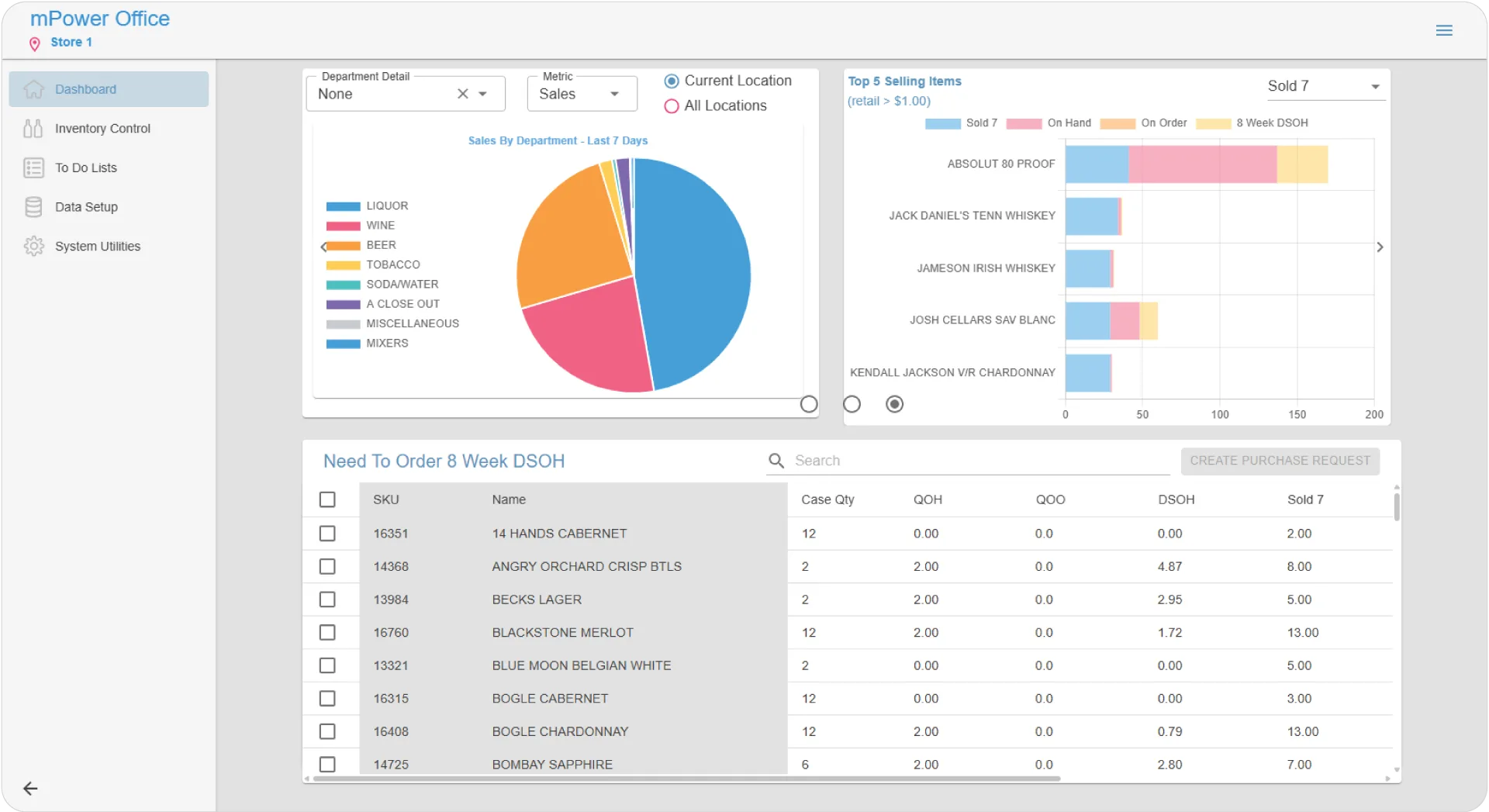The width and height of the screenshot is (1489, 812).
Task: Toggle WINE legend color swatch
Action: tap(343, 226)
